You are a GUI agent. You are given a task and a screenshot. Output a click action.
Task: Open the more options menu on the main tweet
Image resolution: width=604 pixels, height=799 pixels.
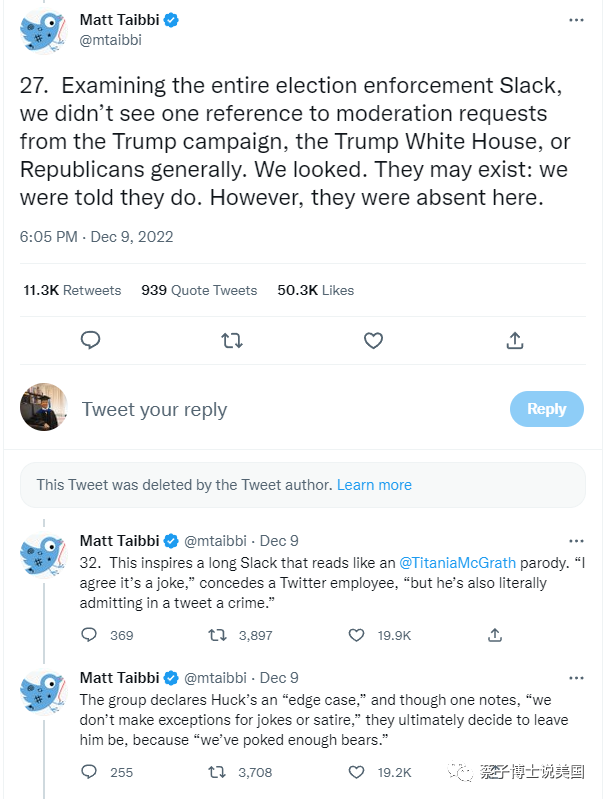click(x=576, y=20)
